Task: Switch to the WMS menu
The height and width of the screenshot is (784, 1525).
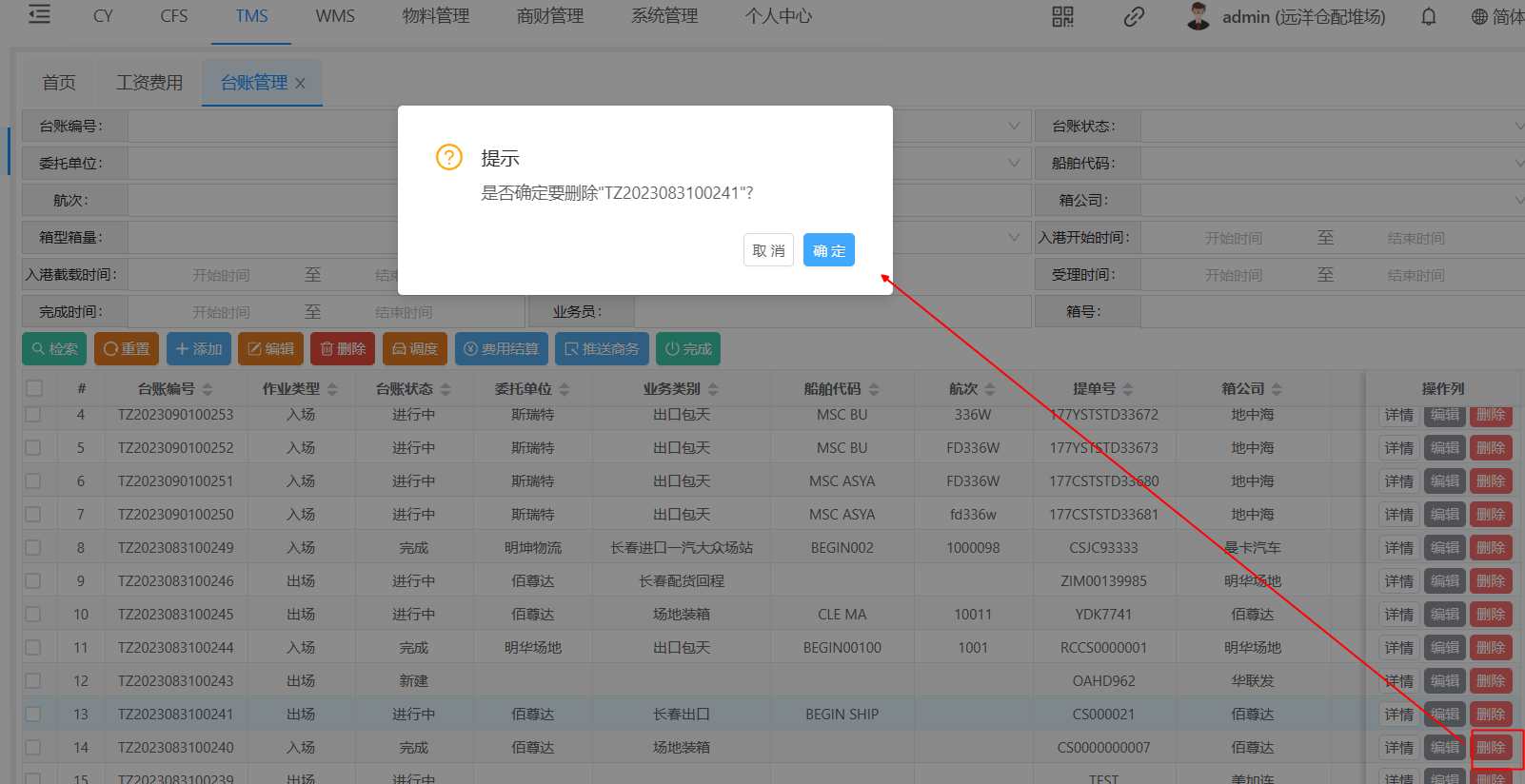Action: 335,16
